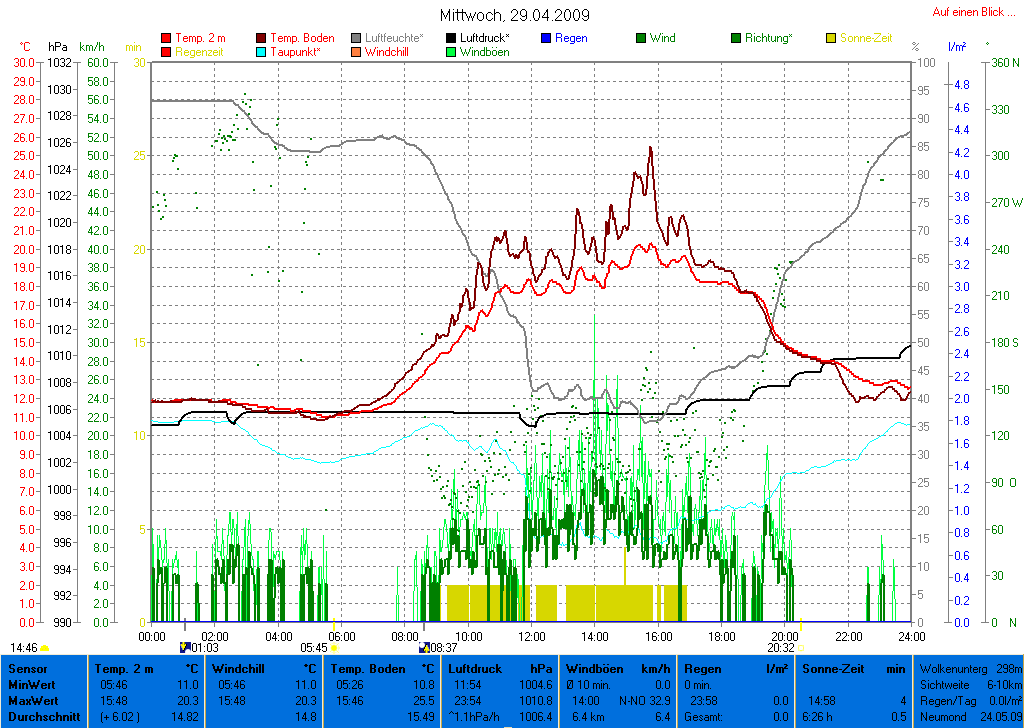The width and height of the screenshot is (1024, 728).
Task: Toggle the Wind series legend label
Action: 662,38
